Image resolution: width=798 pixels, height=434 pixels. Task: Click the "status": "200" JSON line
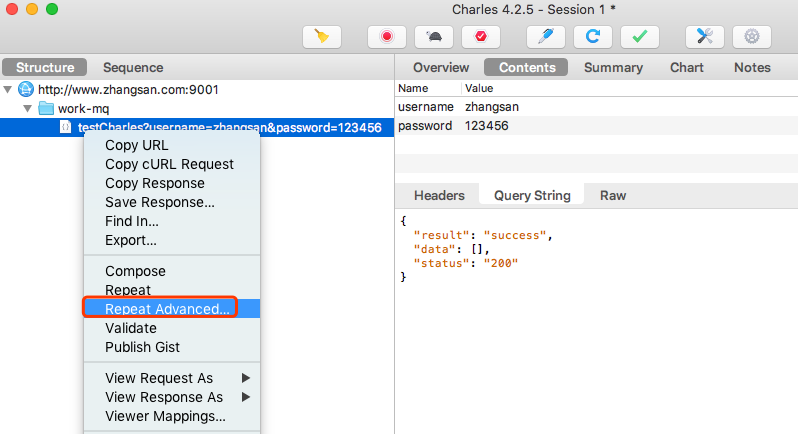tap(466, 263)
